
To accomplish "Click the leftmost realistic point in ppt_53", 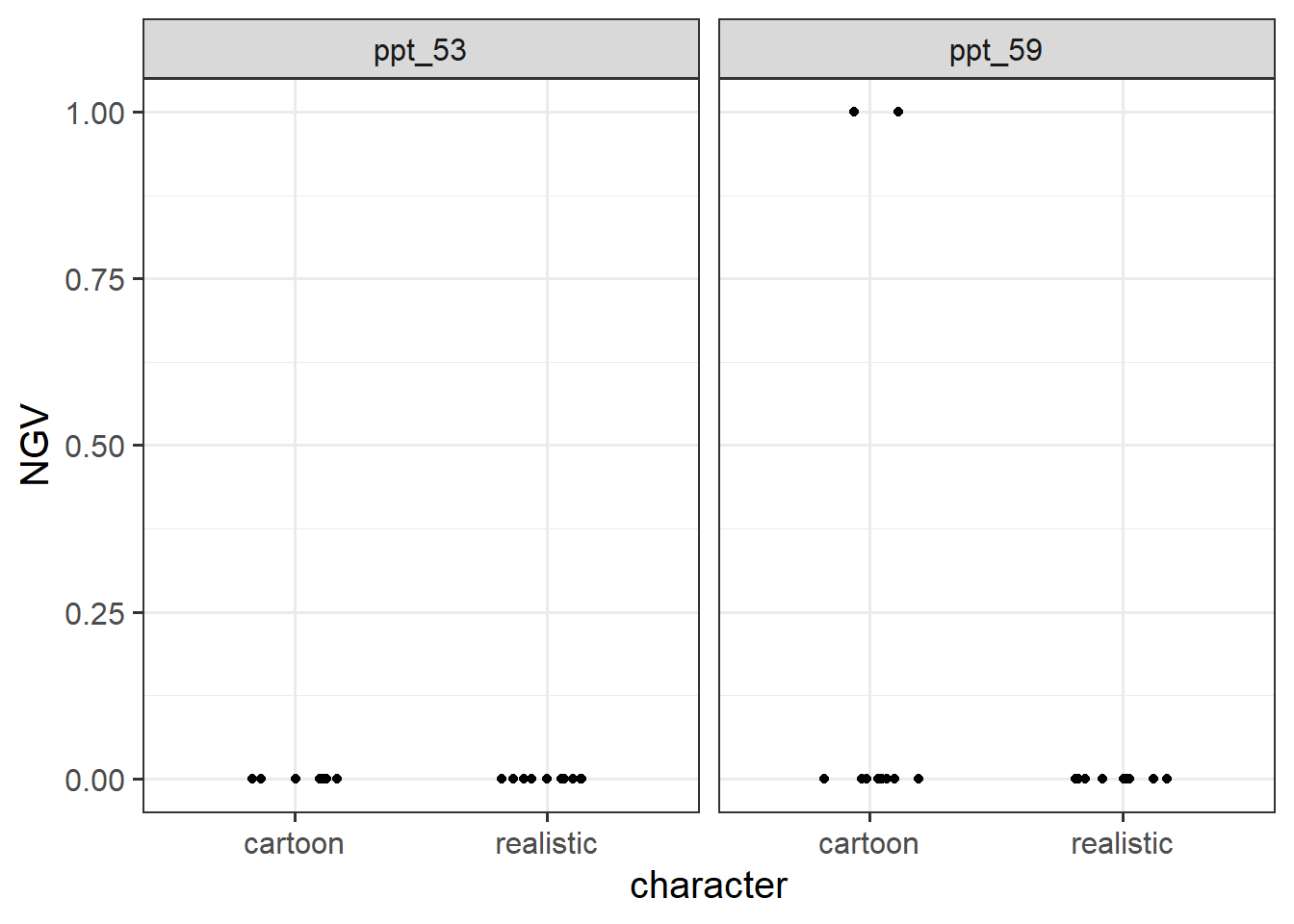I will [502, 779].
